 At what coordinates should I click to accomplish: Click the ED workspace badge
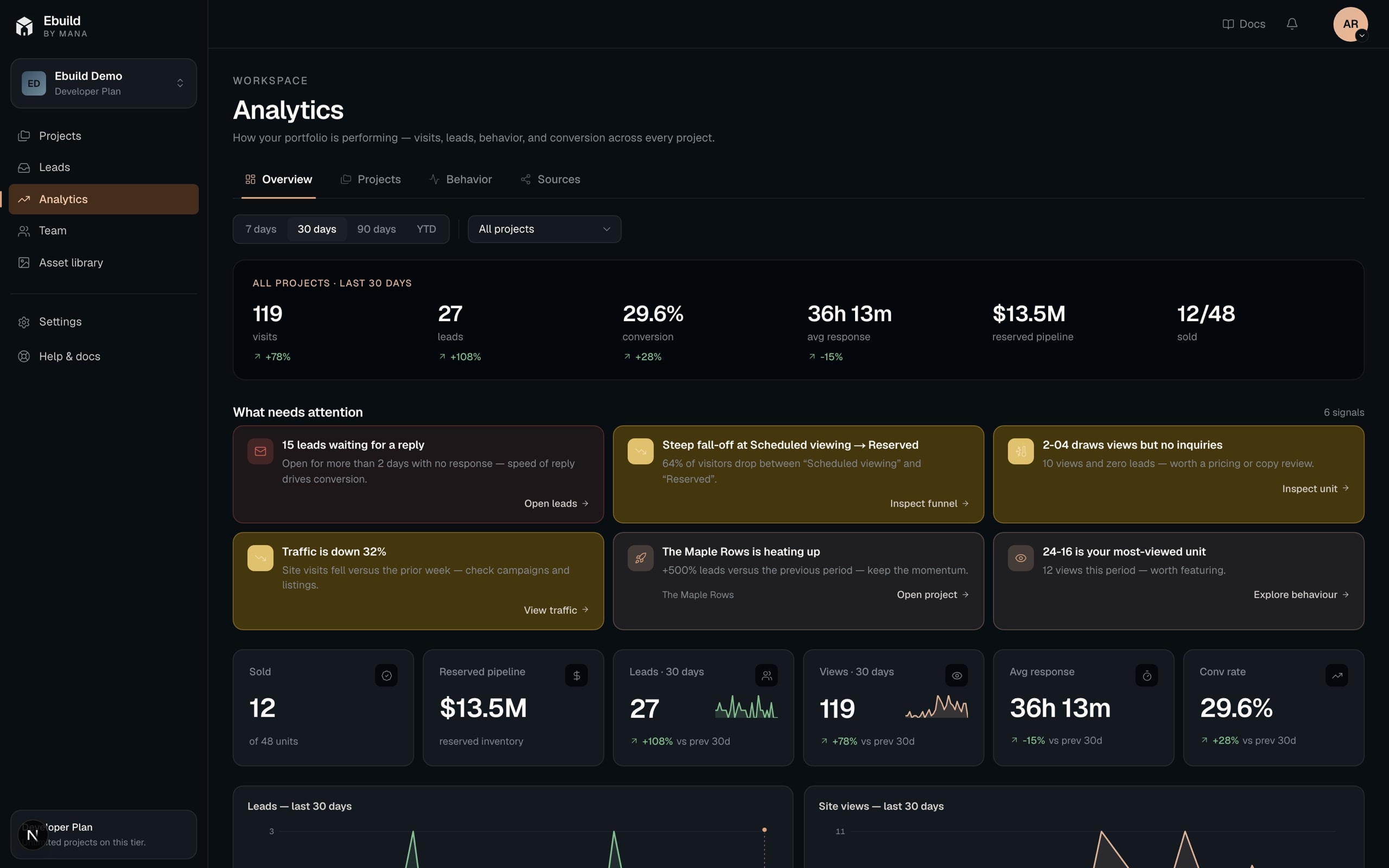(34, 83)
